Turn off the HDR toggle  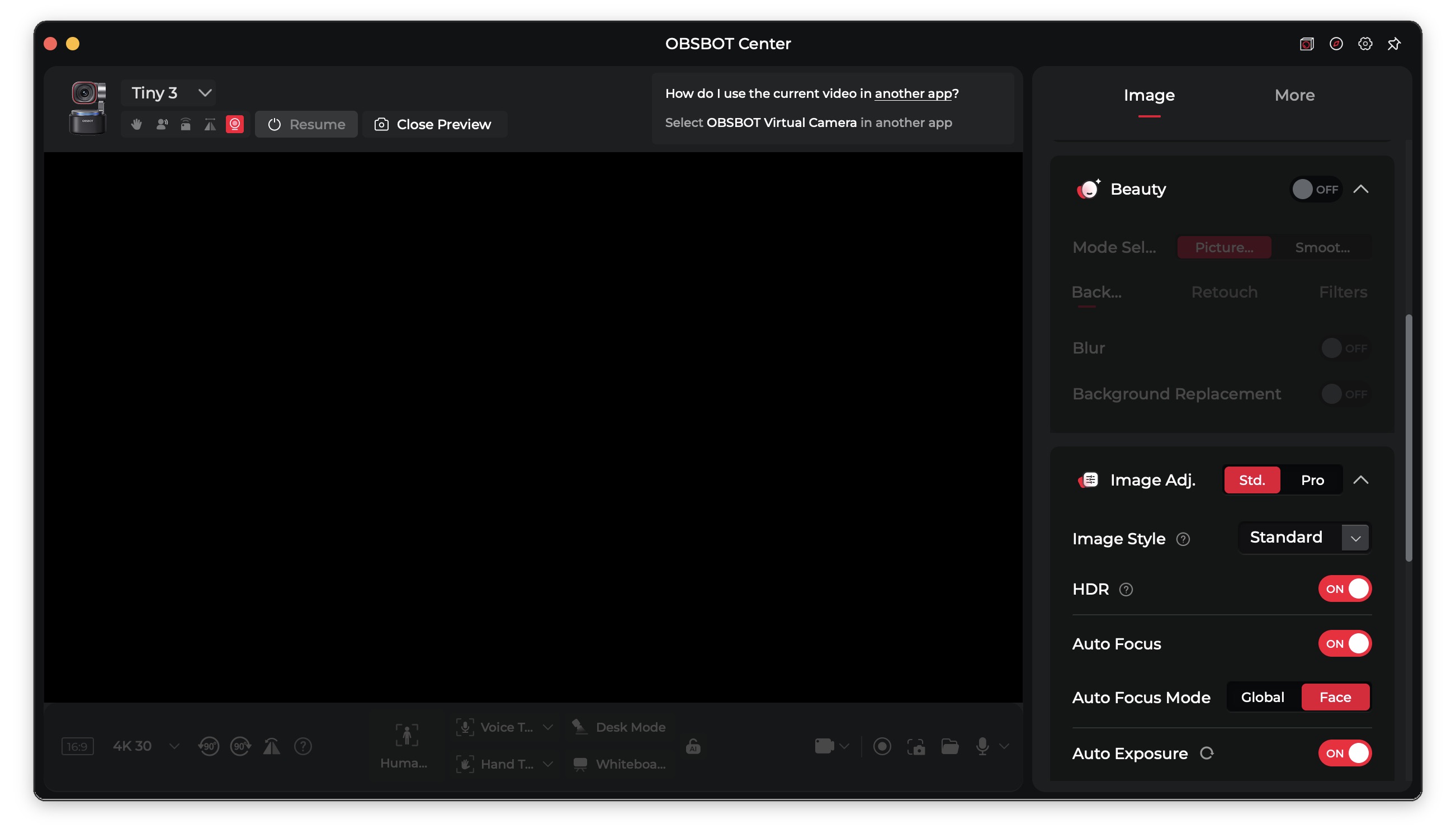1344,589
